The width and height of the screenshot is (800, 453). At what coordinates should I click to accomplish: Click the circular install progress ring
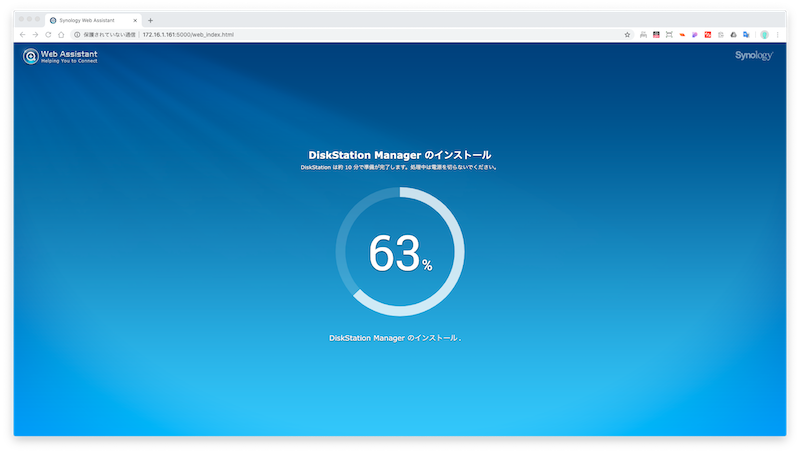[x=400, y=251]
